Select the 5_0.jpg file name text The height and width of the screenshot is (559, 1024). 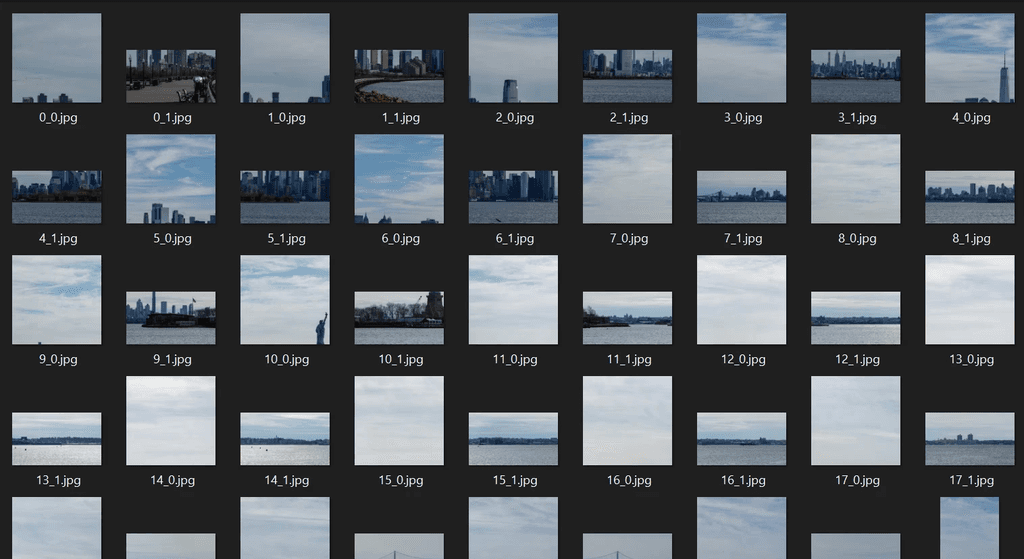point(172,239)
